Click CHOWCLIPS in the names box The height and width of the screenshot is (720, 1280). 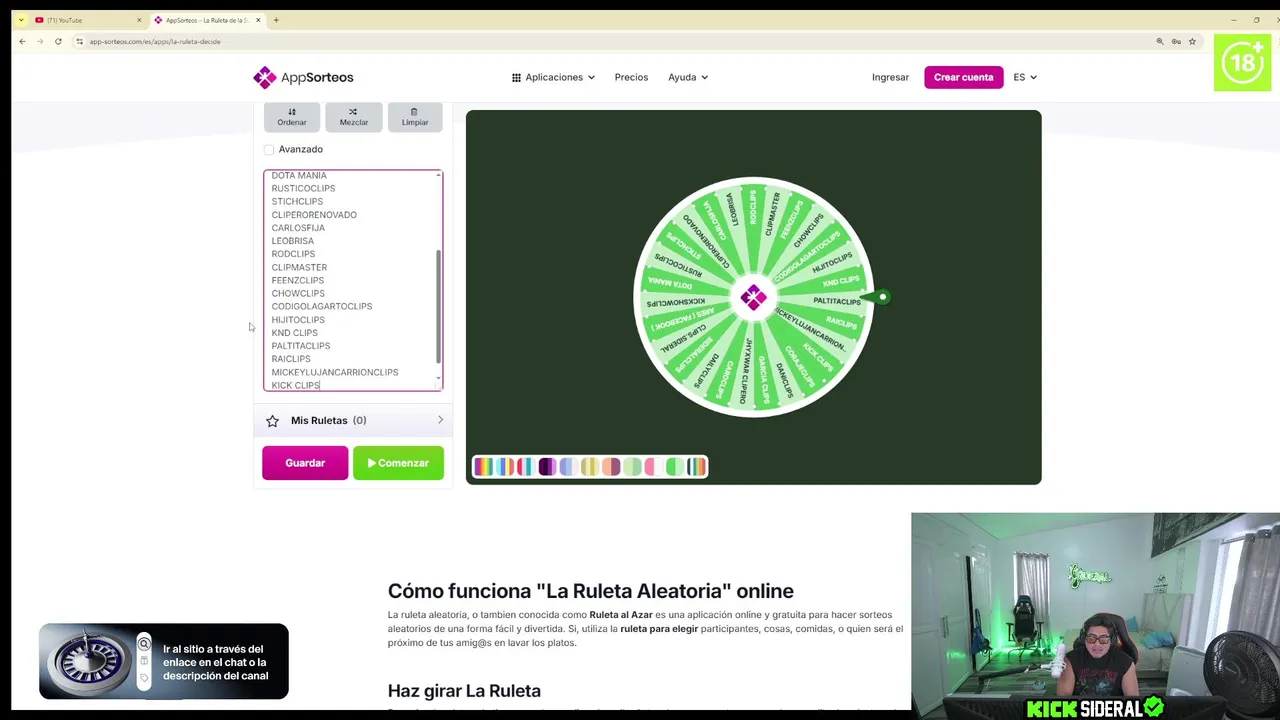(298, 293)
